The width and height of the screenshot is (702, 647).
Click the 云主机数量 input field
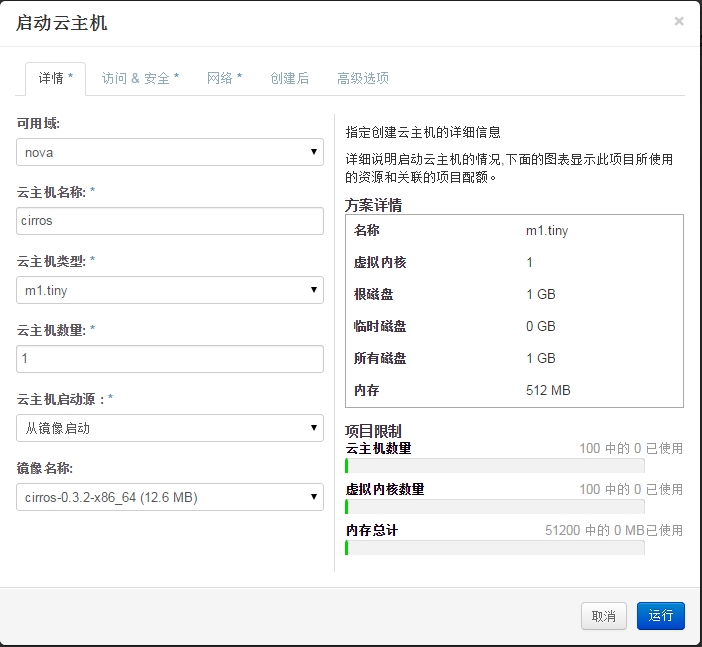point(170,359)
